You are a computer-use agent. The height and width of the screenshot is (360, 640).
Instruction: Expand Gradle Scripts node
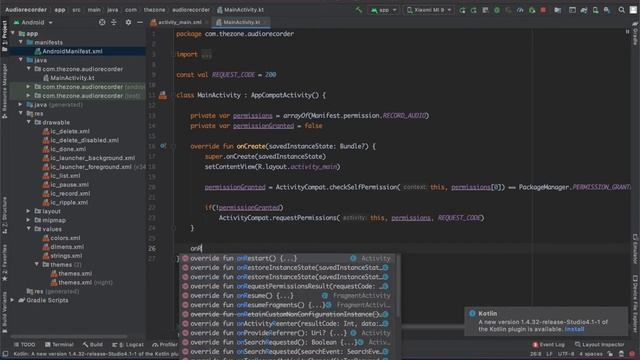pos(12,300)
